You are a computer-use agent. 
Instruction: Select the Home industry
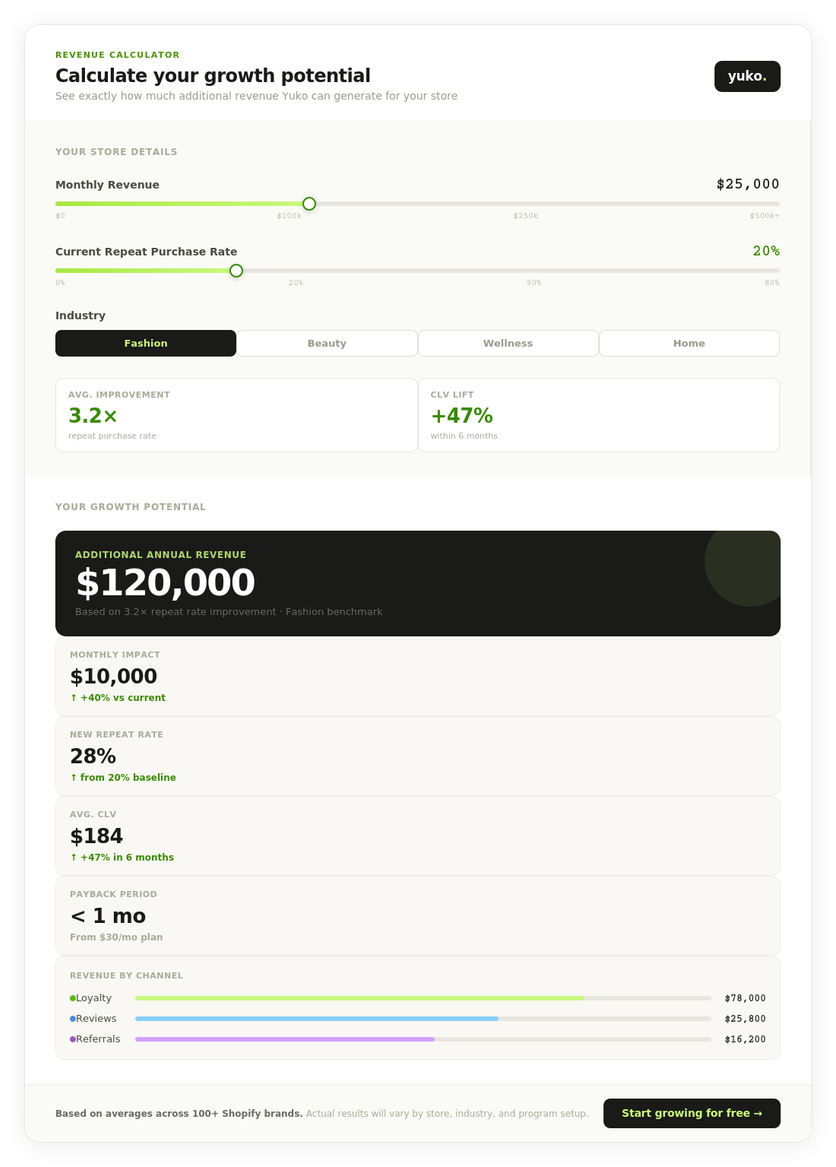(x=689, y=342)
